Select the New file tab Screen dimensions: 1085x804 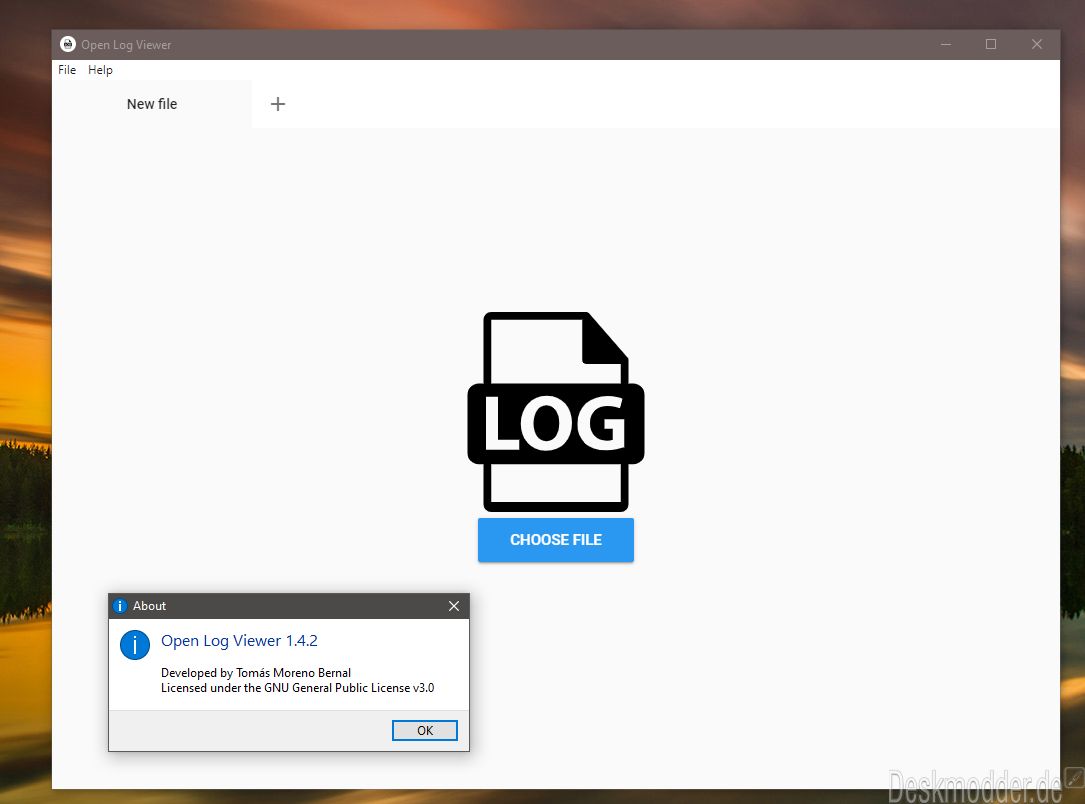point(152,104)
